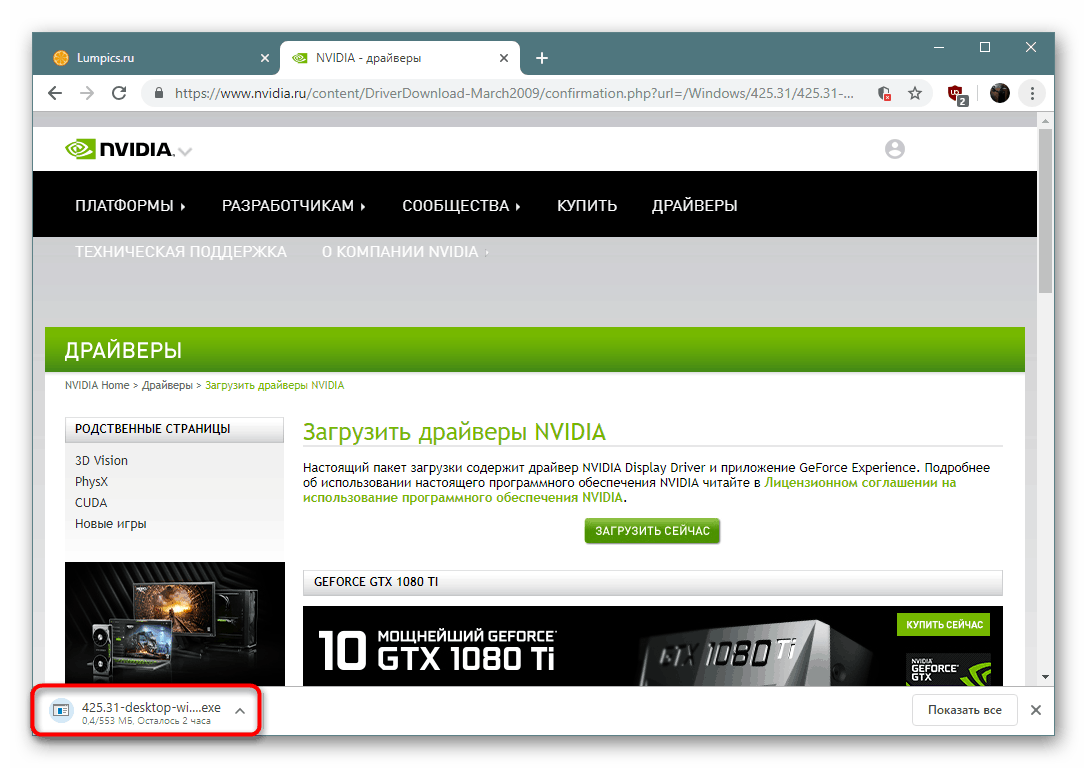This screenshot has width=1087, height=768.
Task: Expand the СООБЩЕСТВА menu
Action: tap(461, 206)
